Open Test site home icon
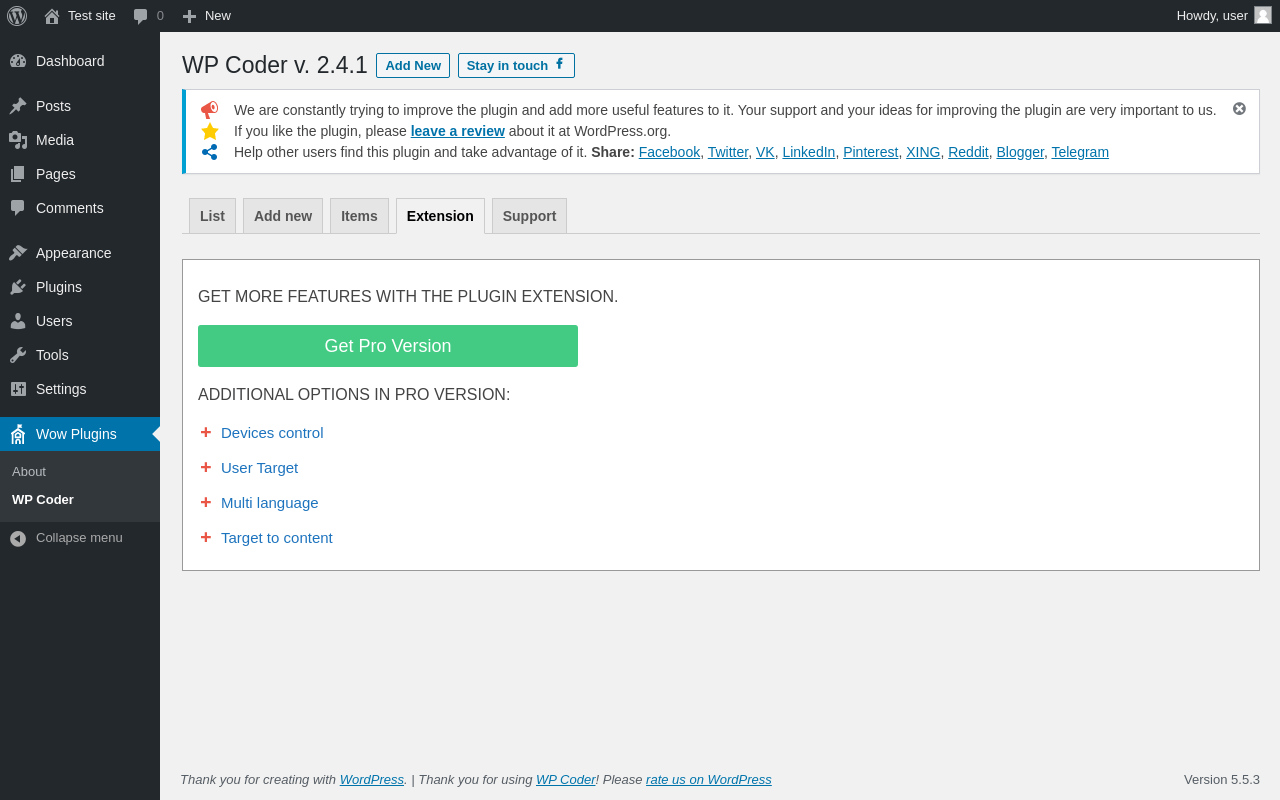The width and height of the screenshot is (1280, 800). tap(52, 16)
